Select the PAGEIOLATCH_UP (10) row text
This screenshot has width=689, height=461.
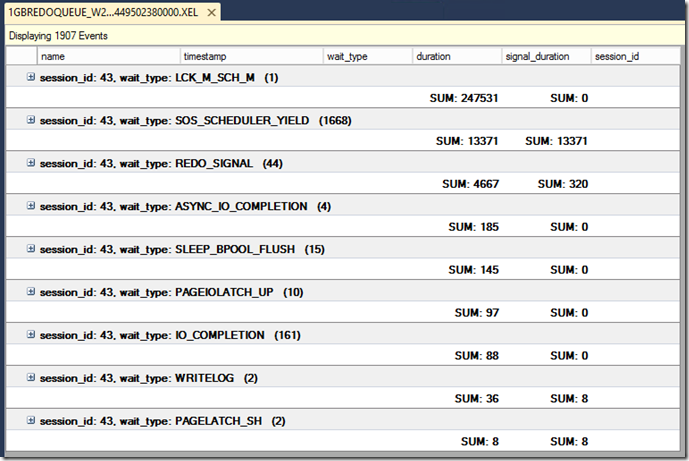point(171,293)
